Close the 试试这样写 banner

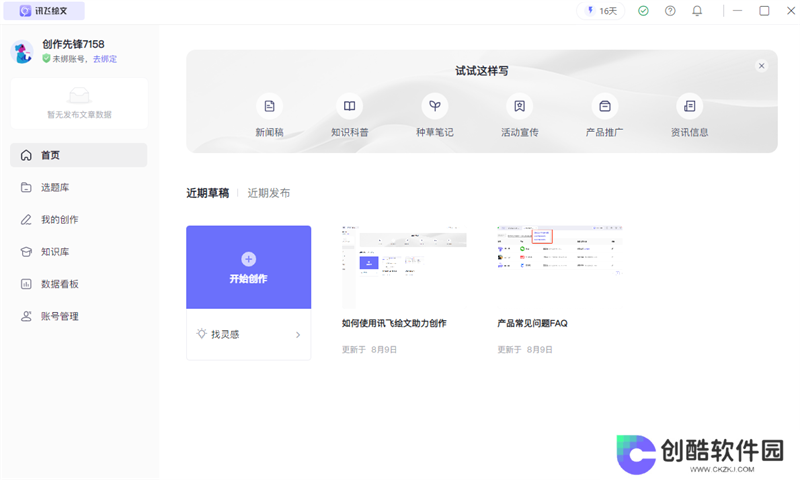761,66
